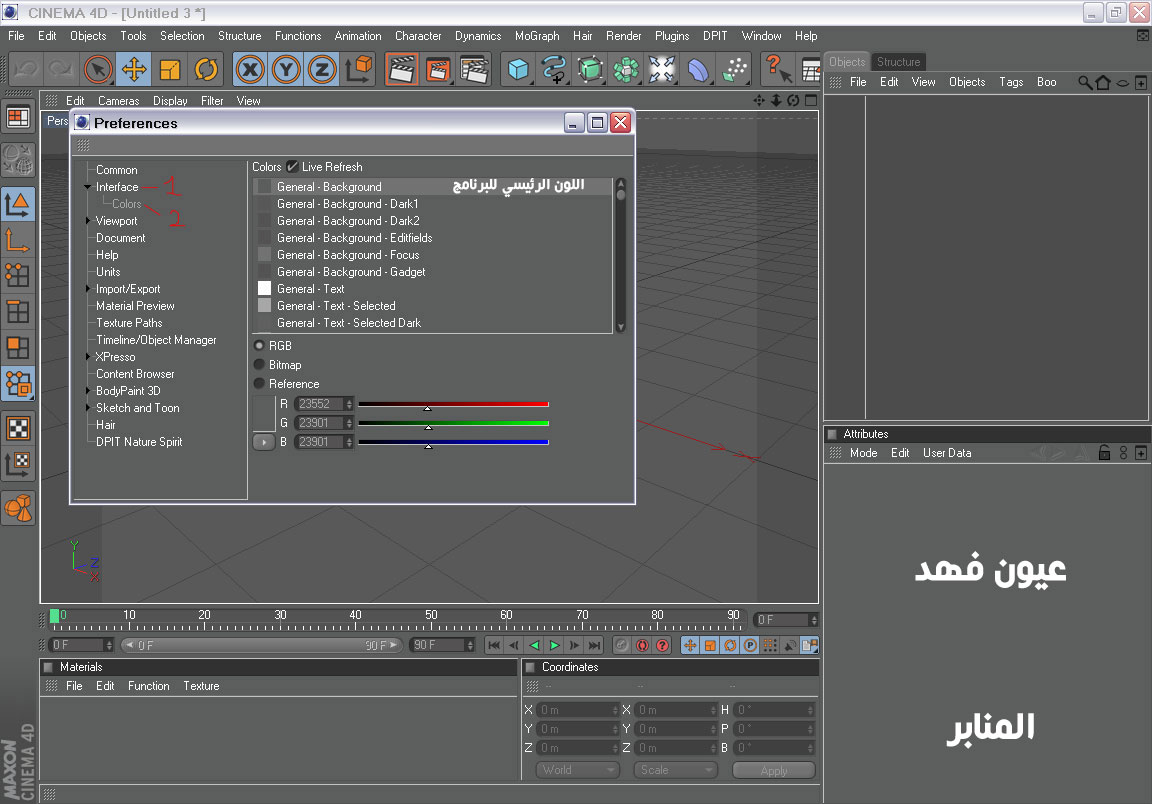Jump to the animation start
The height and width of the screenshot is (804, 1152).
pyautogui.click(x=494, y=645)
